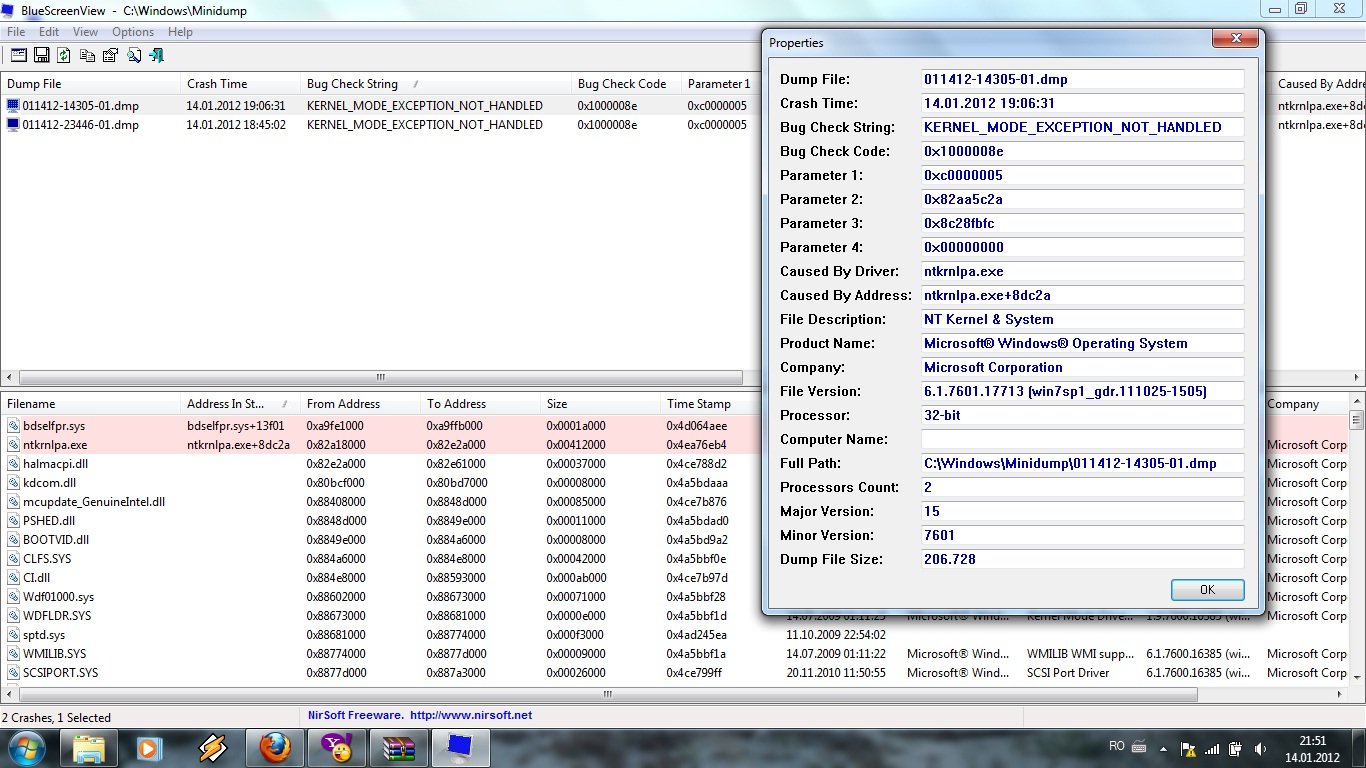Click the SCSIPORT.SYS file icon
Viewport: 1366px width, 768px height.
pyautogui.click(x=13, y=673)
